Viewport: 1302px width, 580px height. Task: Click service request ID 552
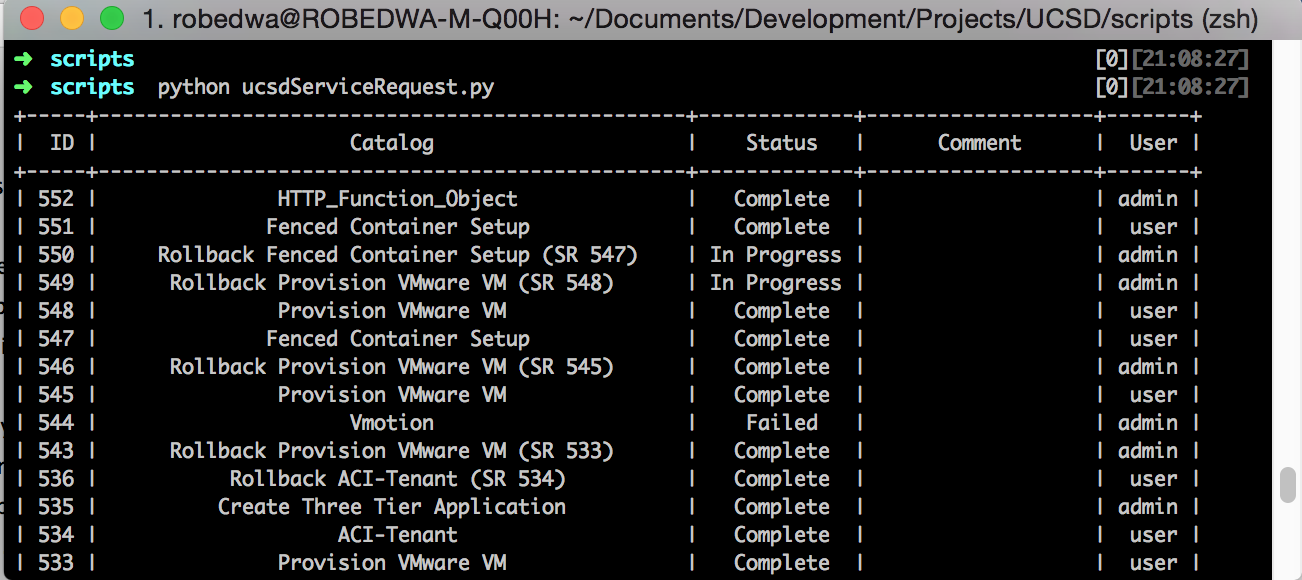pos(56,199)
